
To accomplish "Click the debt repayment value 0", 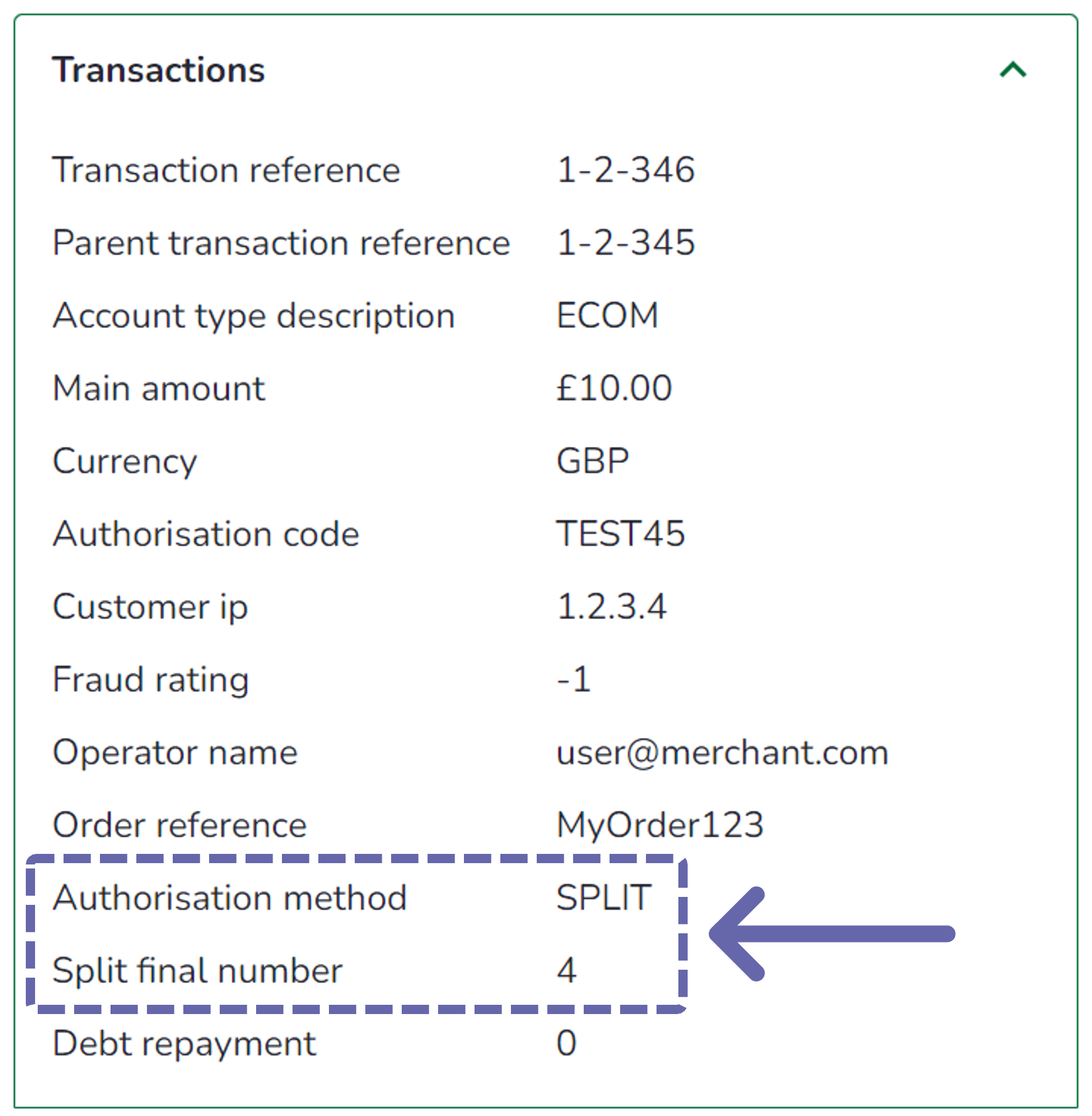I will (x=567, y=1044).
